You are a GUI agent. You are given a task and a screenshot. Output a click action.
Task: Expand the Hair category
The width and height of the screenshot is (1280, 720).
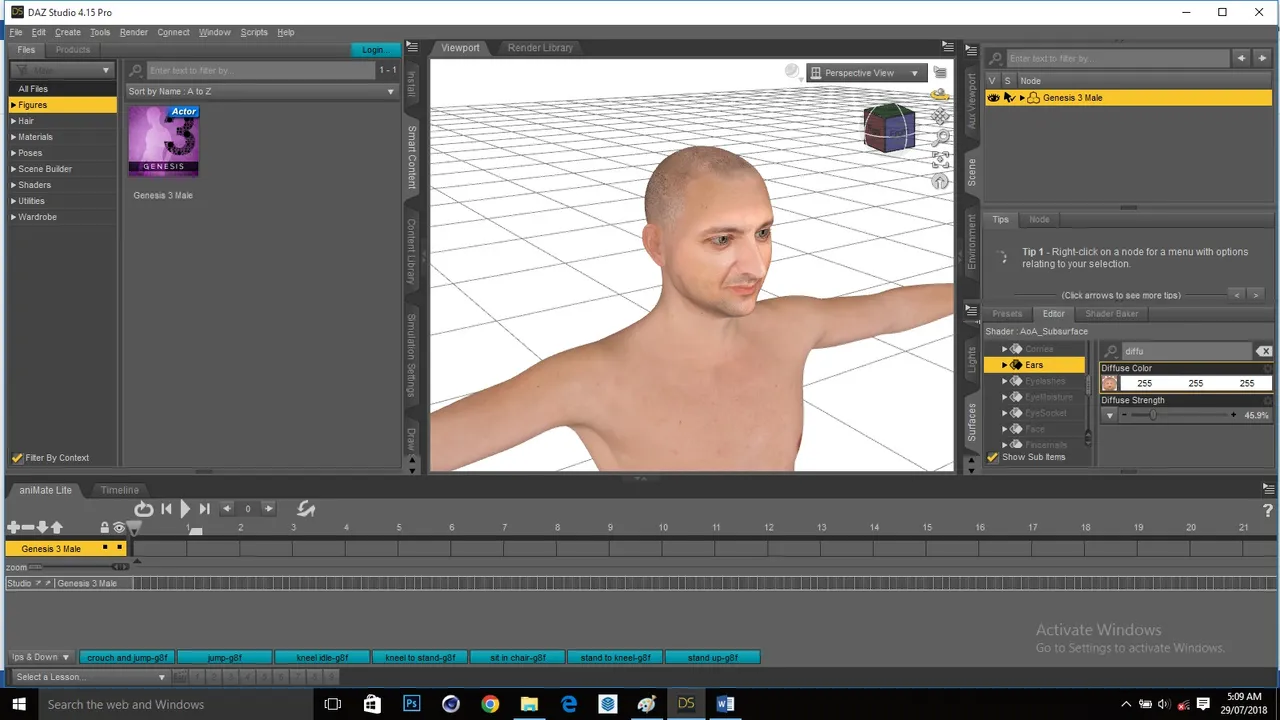pyautogui.click(x=14, y=121)
